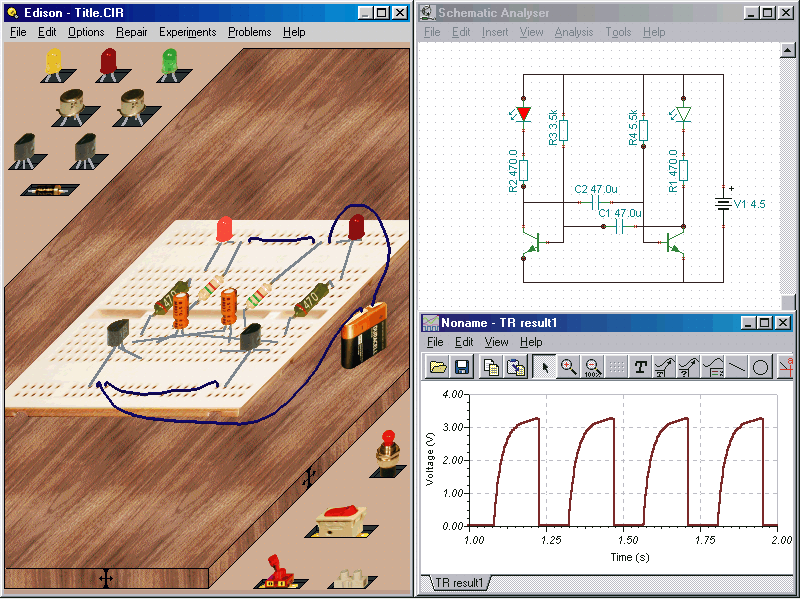Viewport: 800px width, 600px height.
Task: Expand Tools menu in Schematic Analyser
Action: [x=618, y=32]
